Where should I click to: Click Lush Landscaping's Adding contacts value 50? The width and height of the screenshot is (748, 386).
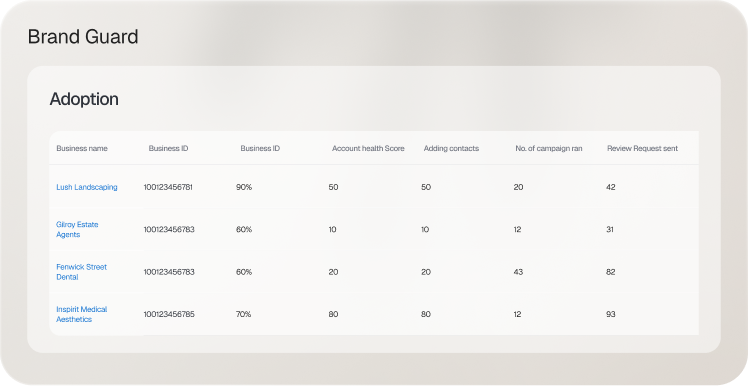point(426,187)
